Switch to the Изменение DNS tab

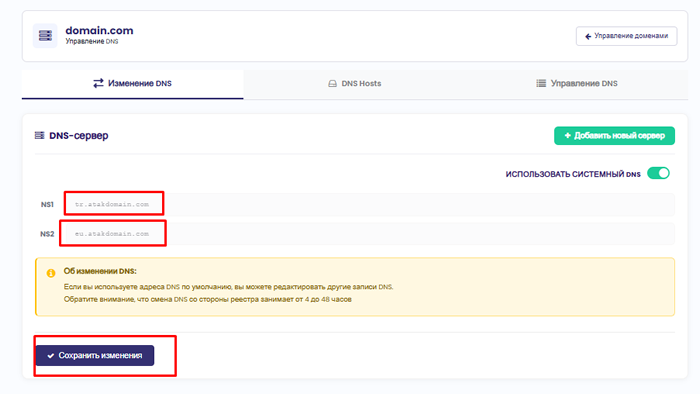[x=133, y=83]
